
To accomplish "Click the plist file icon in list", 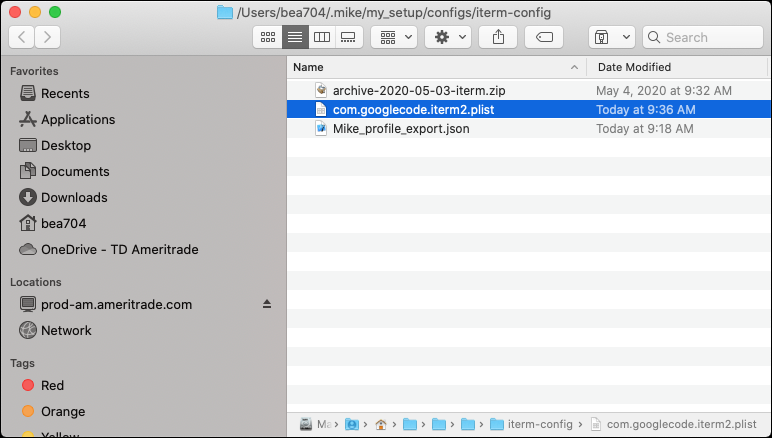I will pyautogui.click(x=321, y=109).
